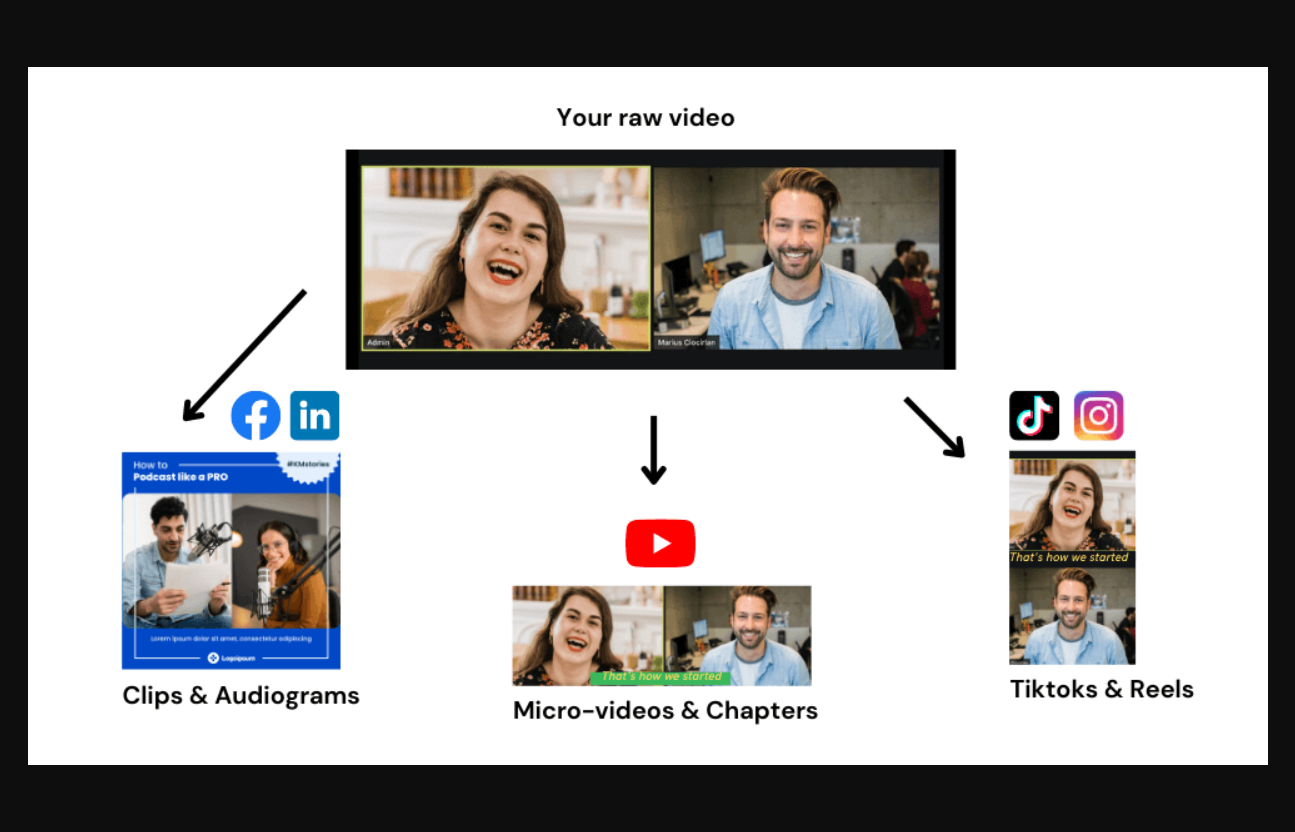Select the man's panel in raw video
The height and width of the screenshot is (832, 1295).
point(797,258)
